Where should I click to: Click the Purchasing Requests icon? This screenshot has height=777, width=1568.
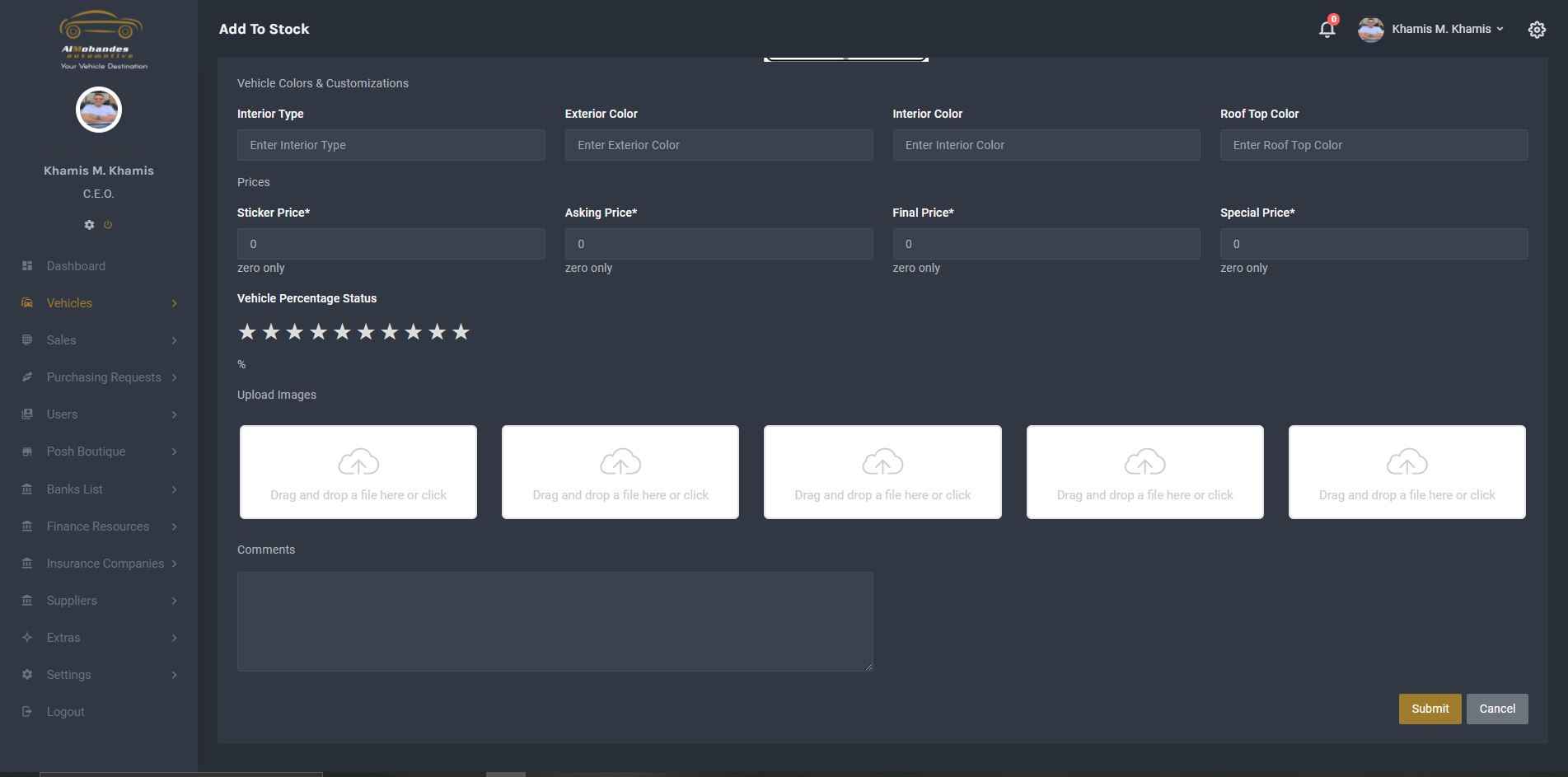click(x=27, y=377)
